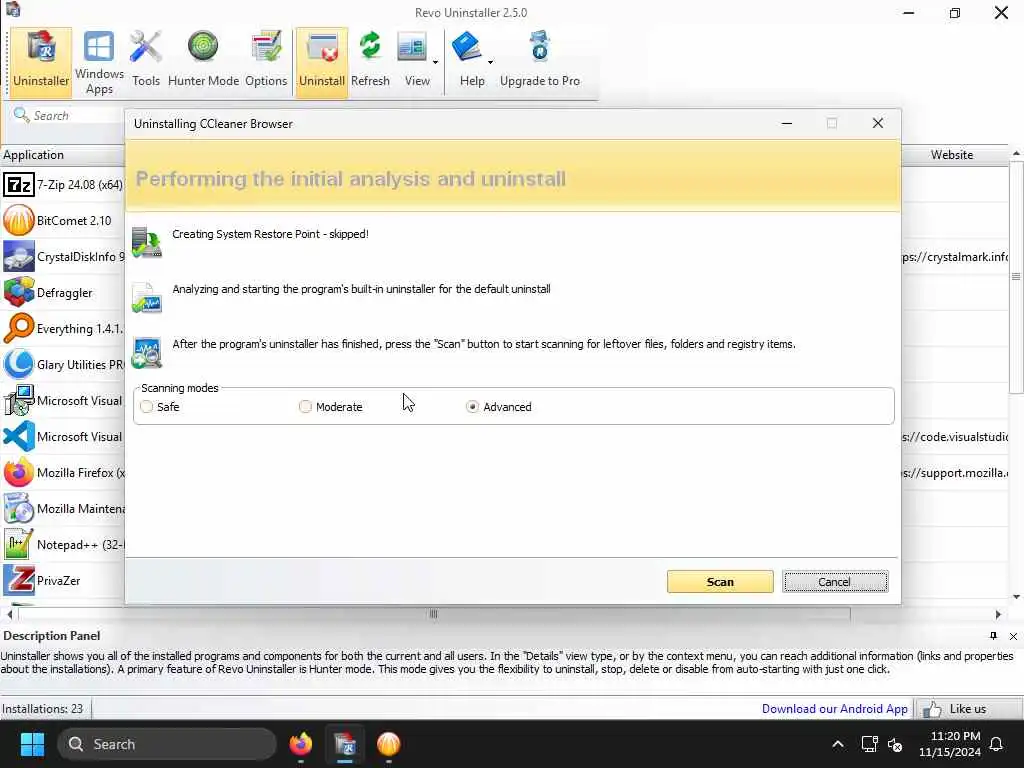Select the 7-Zip 24.08 entry
The image size is (1024, 768).
coord(63,185)
